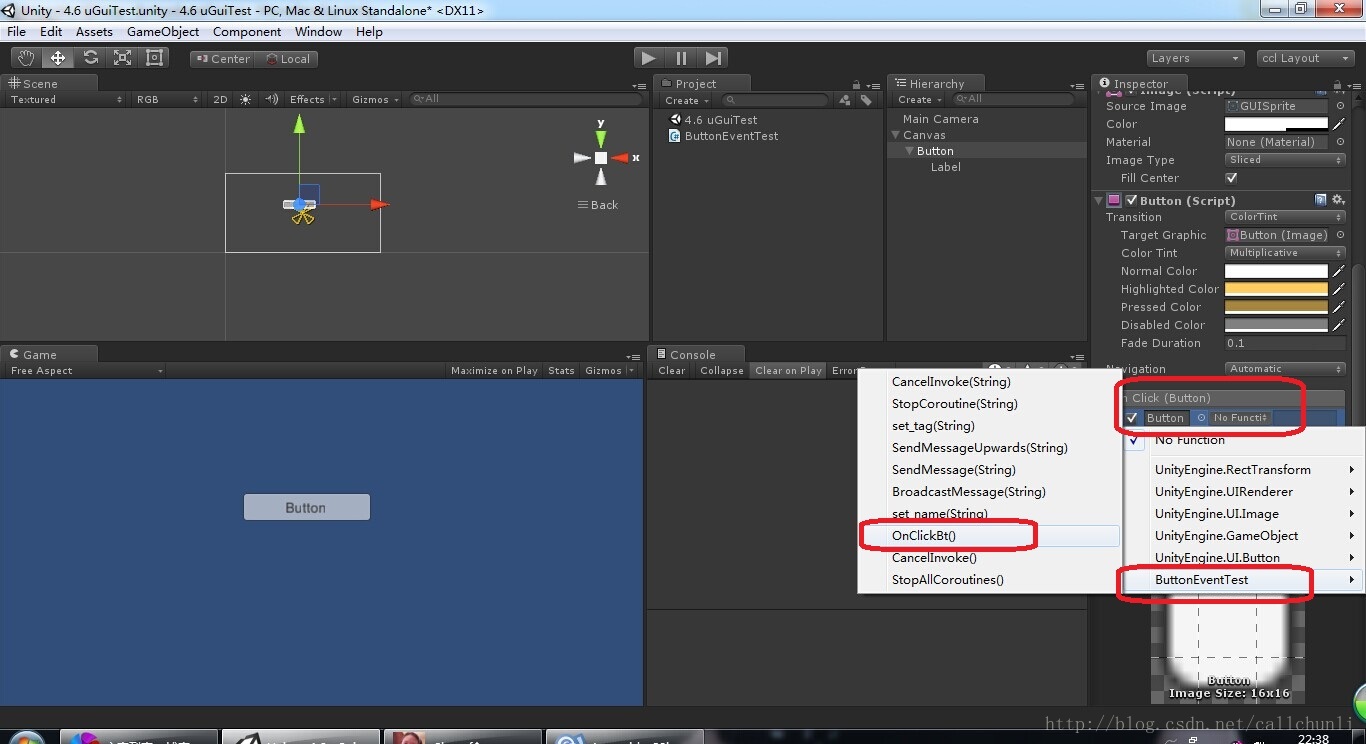
Task: Open the Scene panel options menu icon
Action: pyautogui.click(x=639, y=86)
